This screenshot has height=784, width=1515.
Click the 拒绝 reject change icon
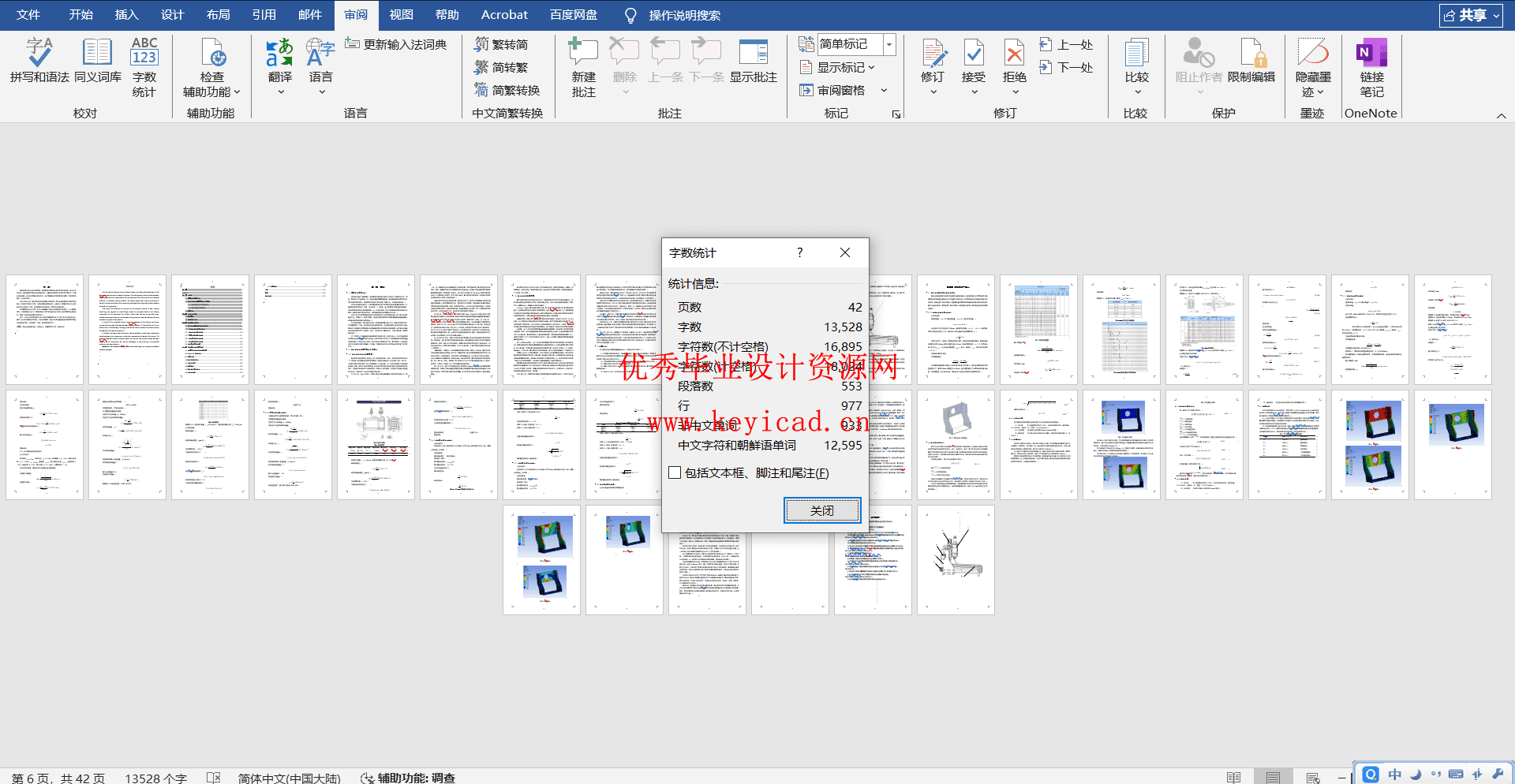1015,52
